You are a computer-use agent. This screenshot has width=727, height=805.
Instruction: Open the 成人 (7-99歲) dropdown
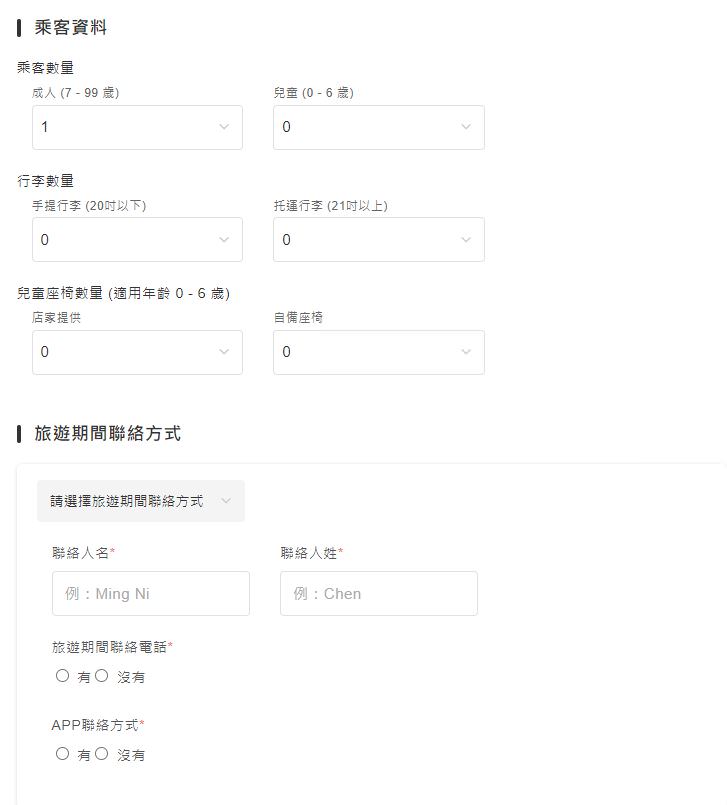(x=137, y=127)
